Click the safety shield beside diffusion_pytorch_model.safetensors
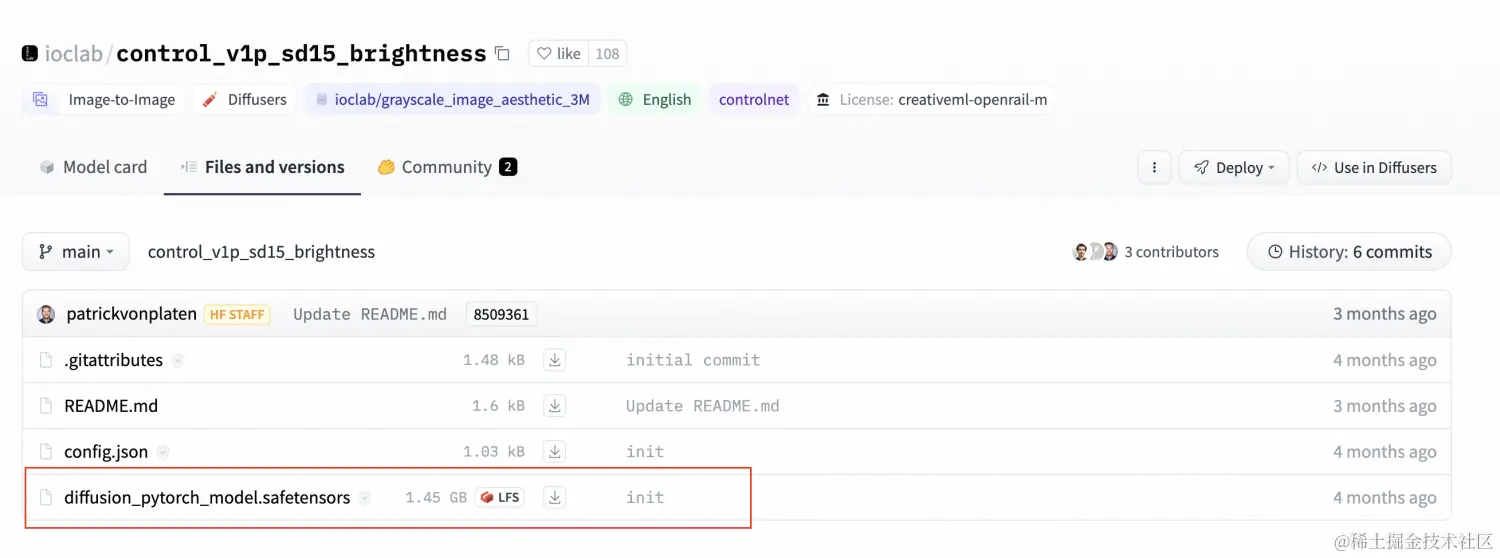 (x=365, y=497)
